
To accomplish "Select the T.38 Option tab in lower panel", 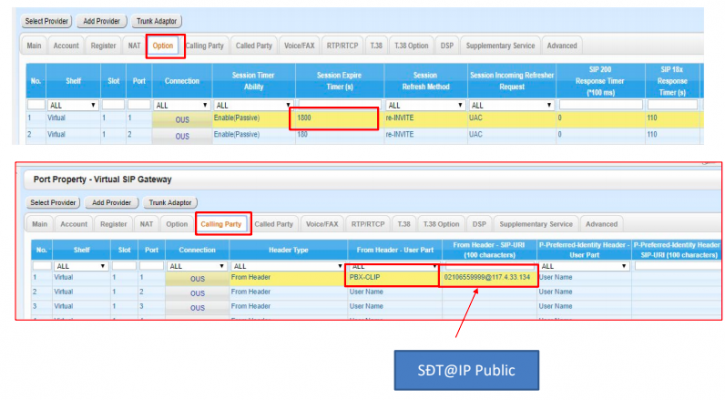I will coord(440,224).
